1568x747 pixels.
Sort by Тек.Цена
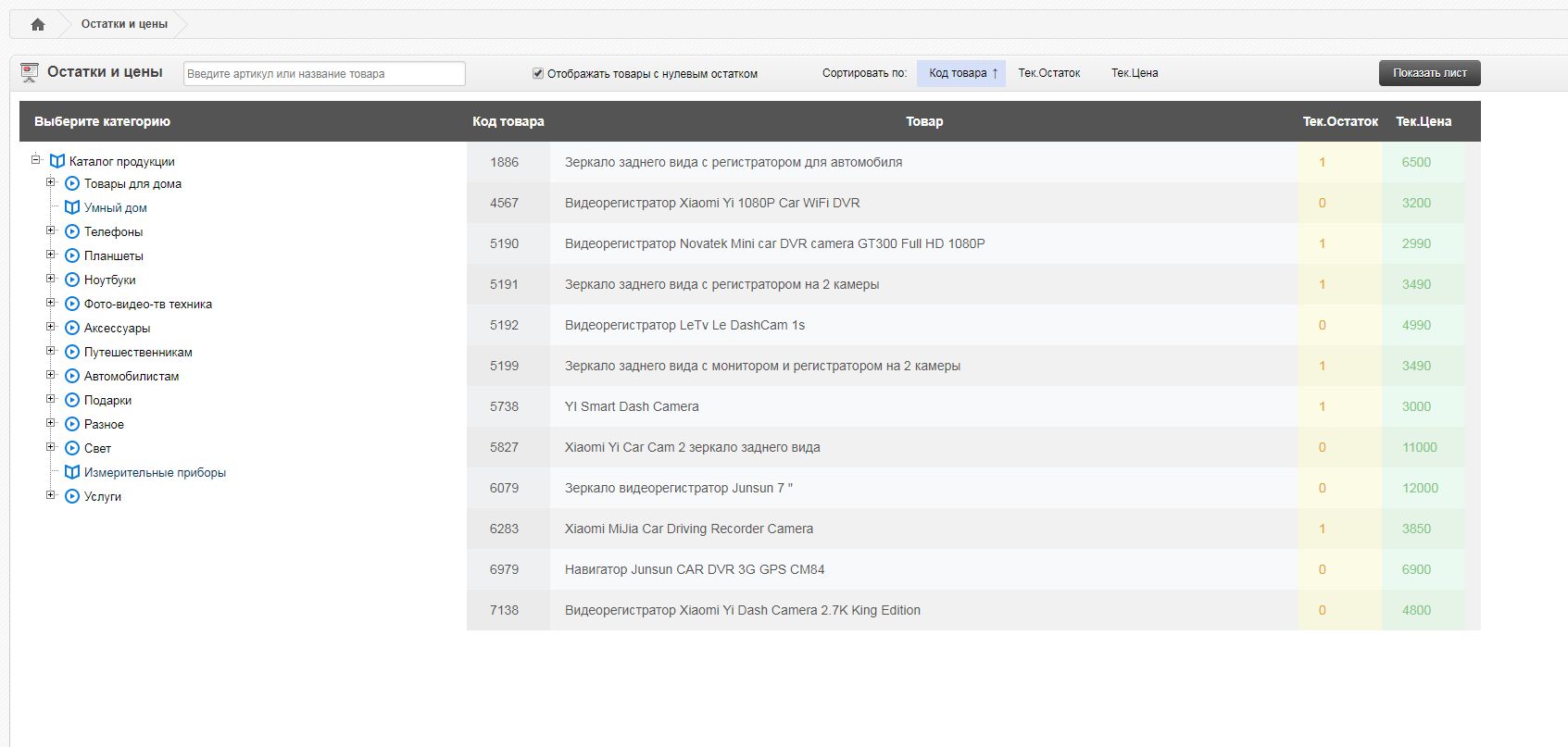(x=1134, y=73)
